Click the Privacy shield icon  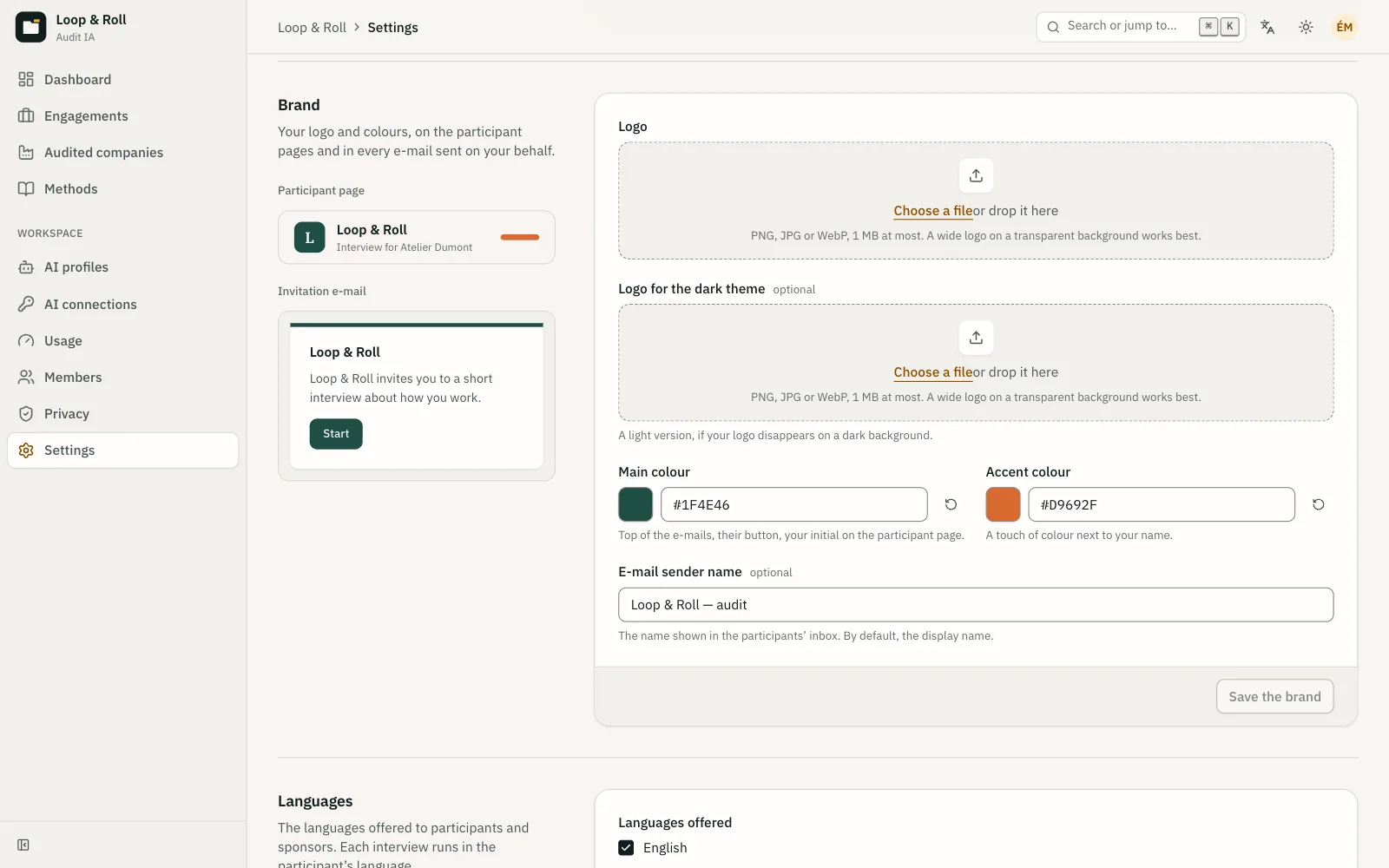click(26, 414)
